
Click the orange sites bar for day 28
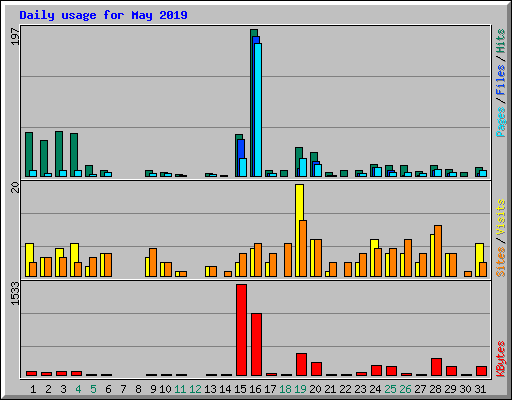coord(438,251)
